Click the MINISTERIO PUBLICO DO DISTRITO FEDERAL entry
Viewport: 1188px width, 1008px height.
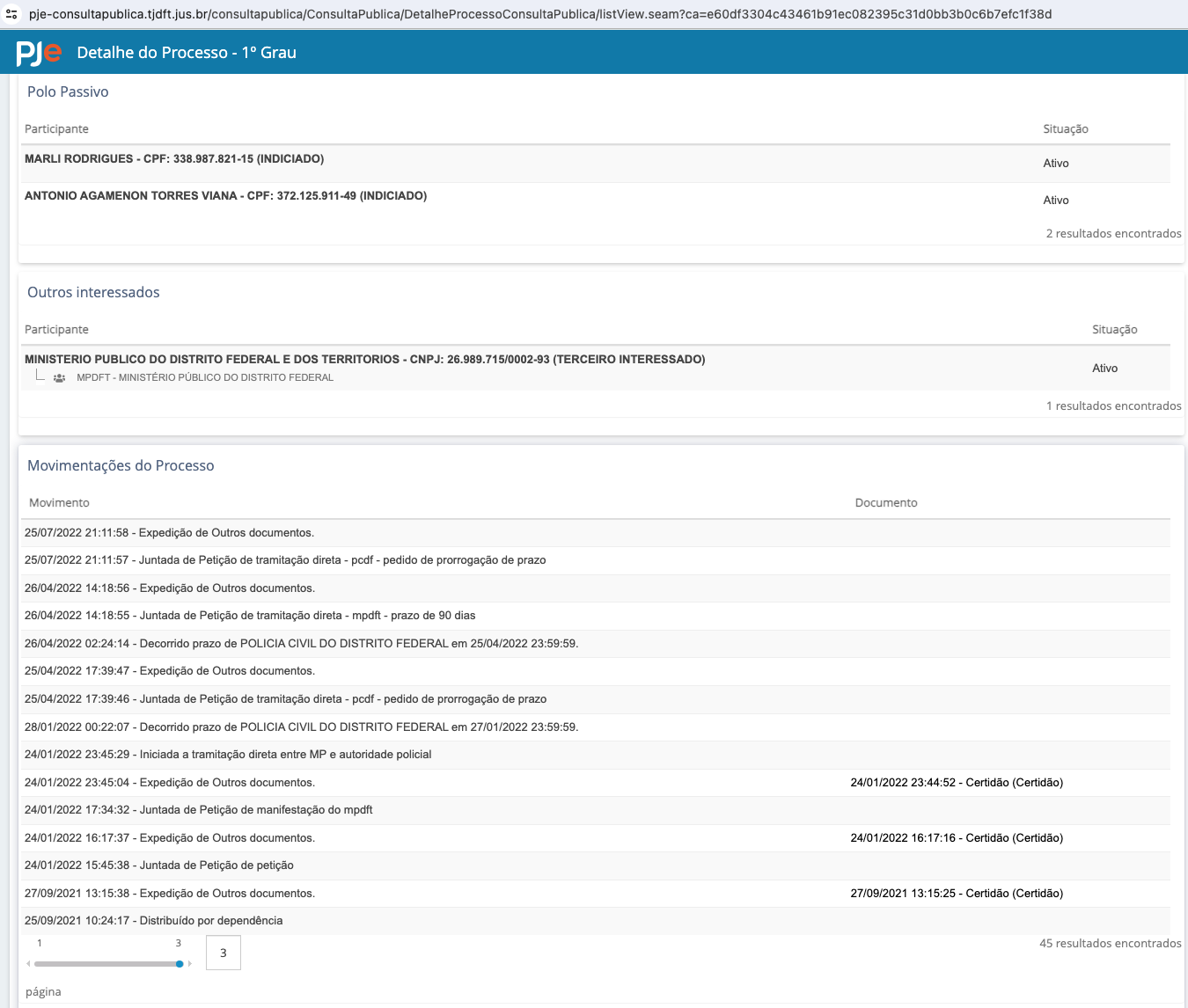click(364, 360)
